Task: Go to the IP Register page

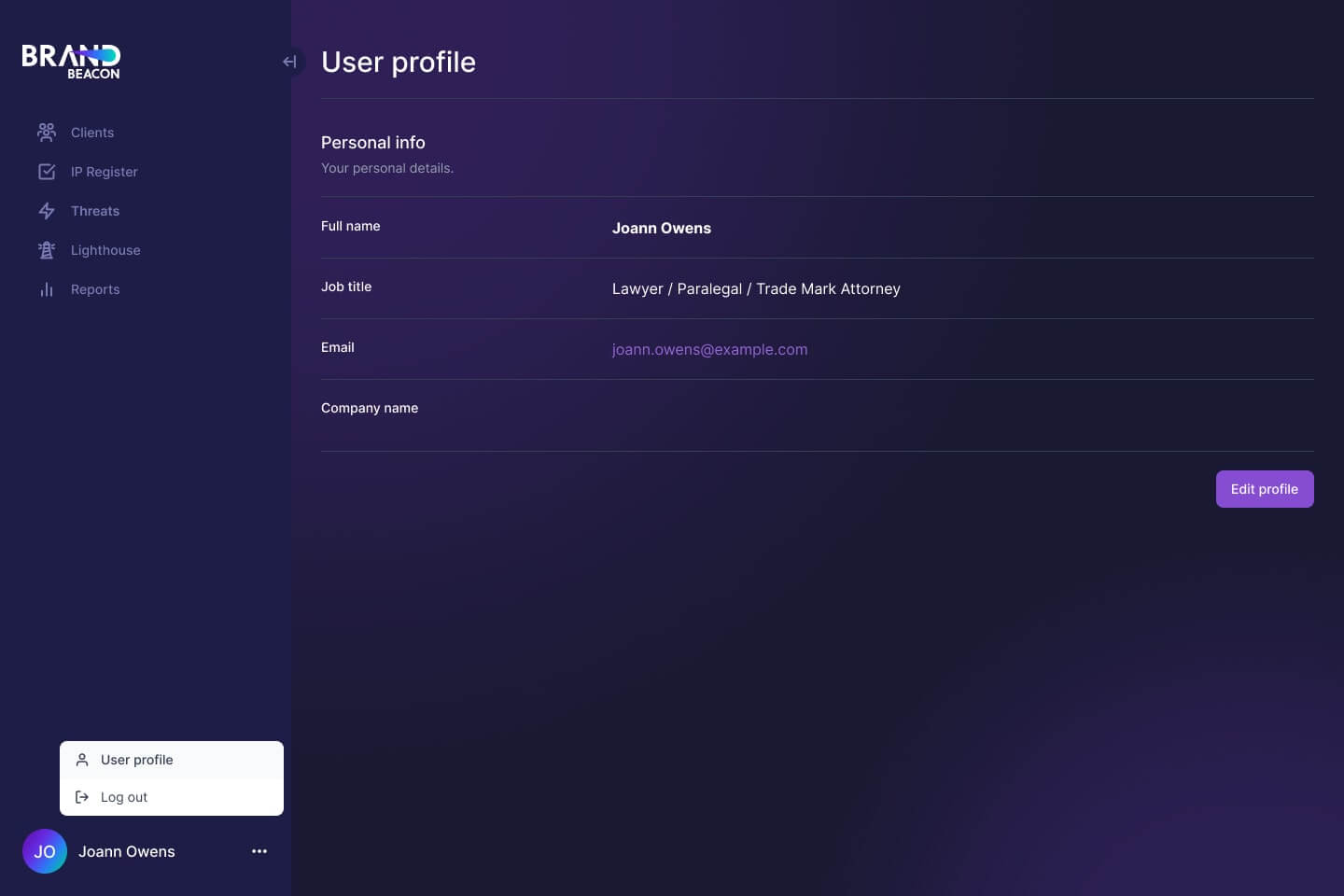Action: (x=105, y=172)
